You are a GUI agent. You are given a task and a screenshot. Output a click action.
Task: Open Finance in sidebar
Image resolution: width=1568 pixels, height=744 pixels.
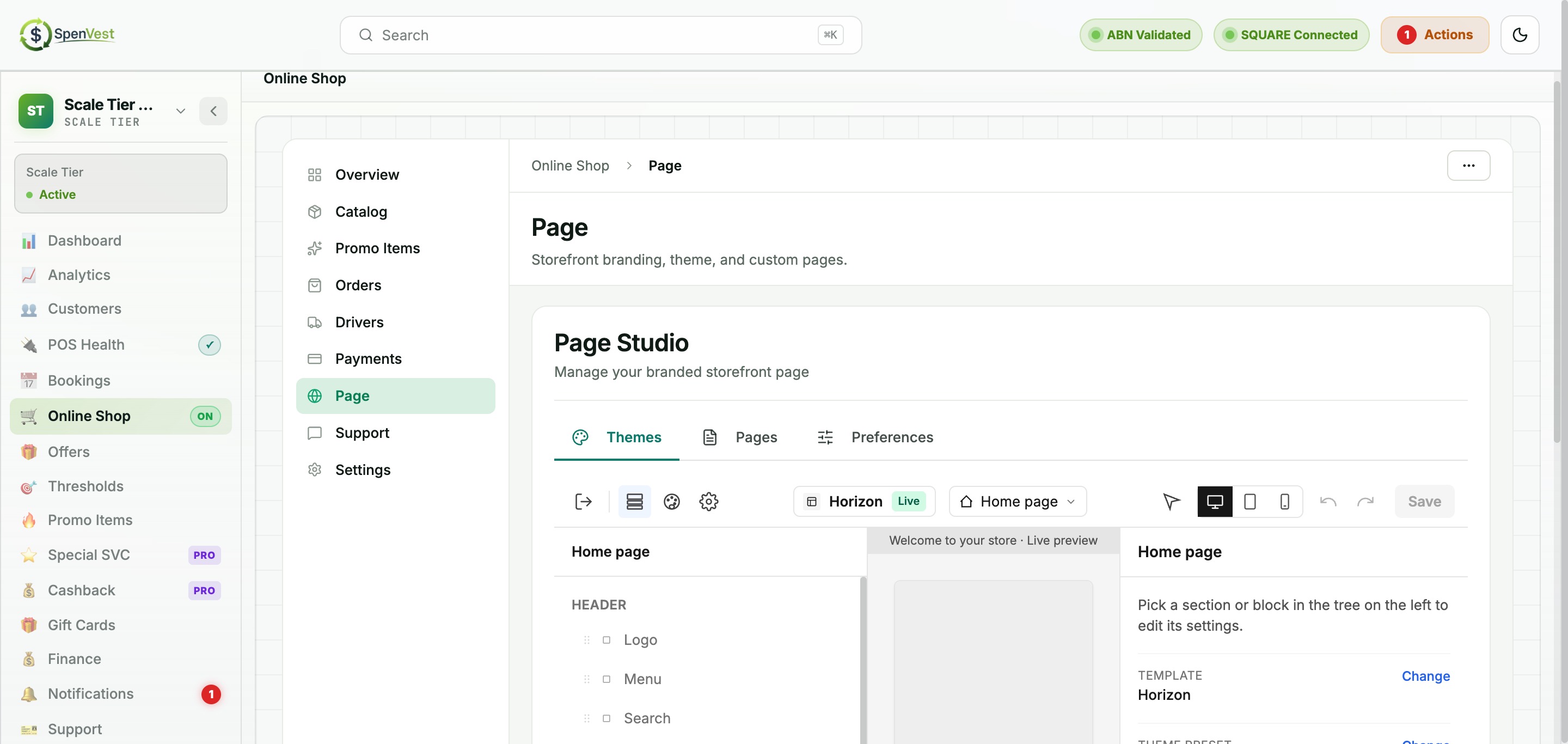point(120,659)
